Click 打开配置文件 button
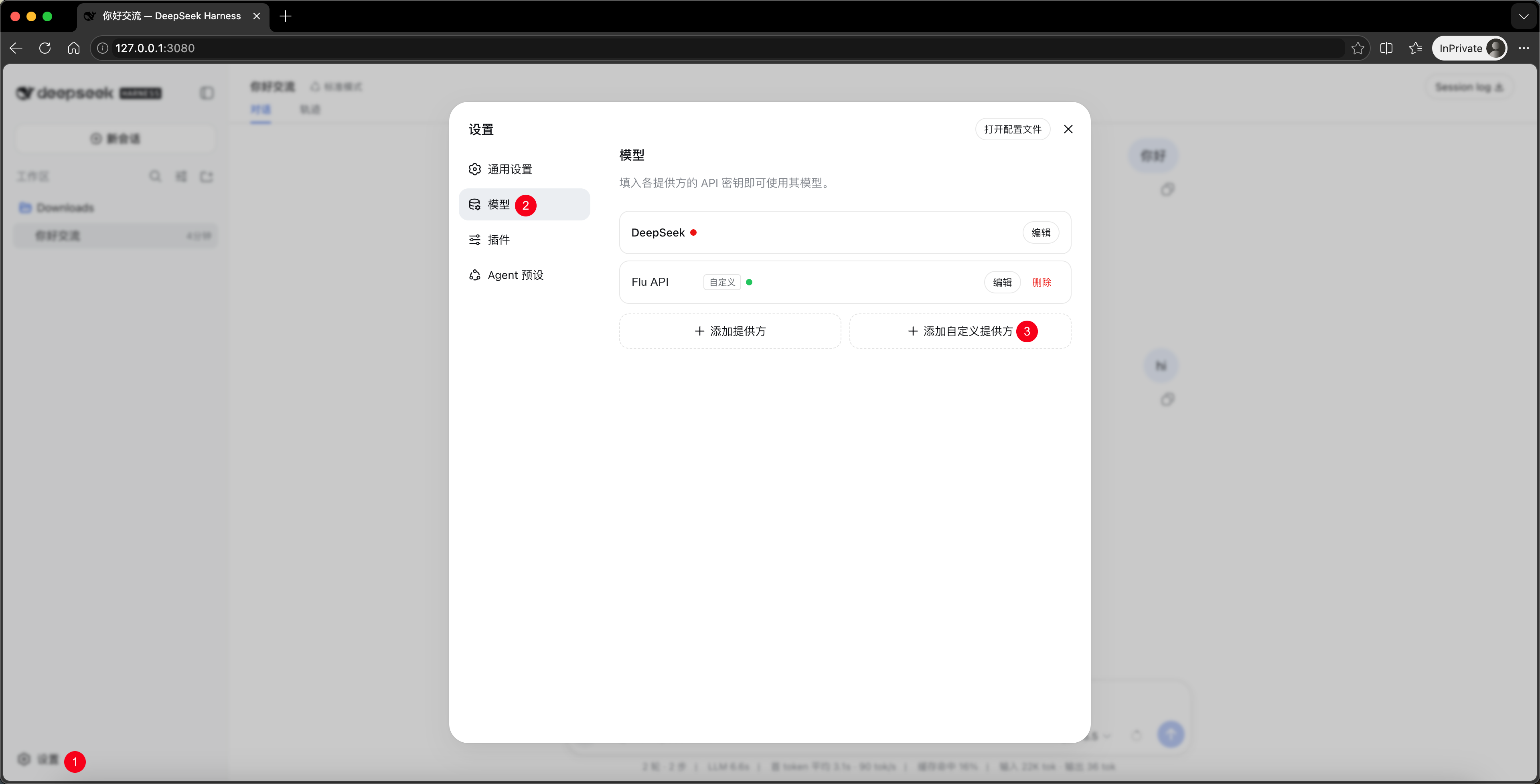 (1013, 129)
